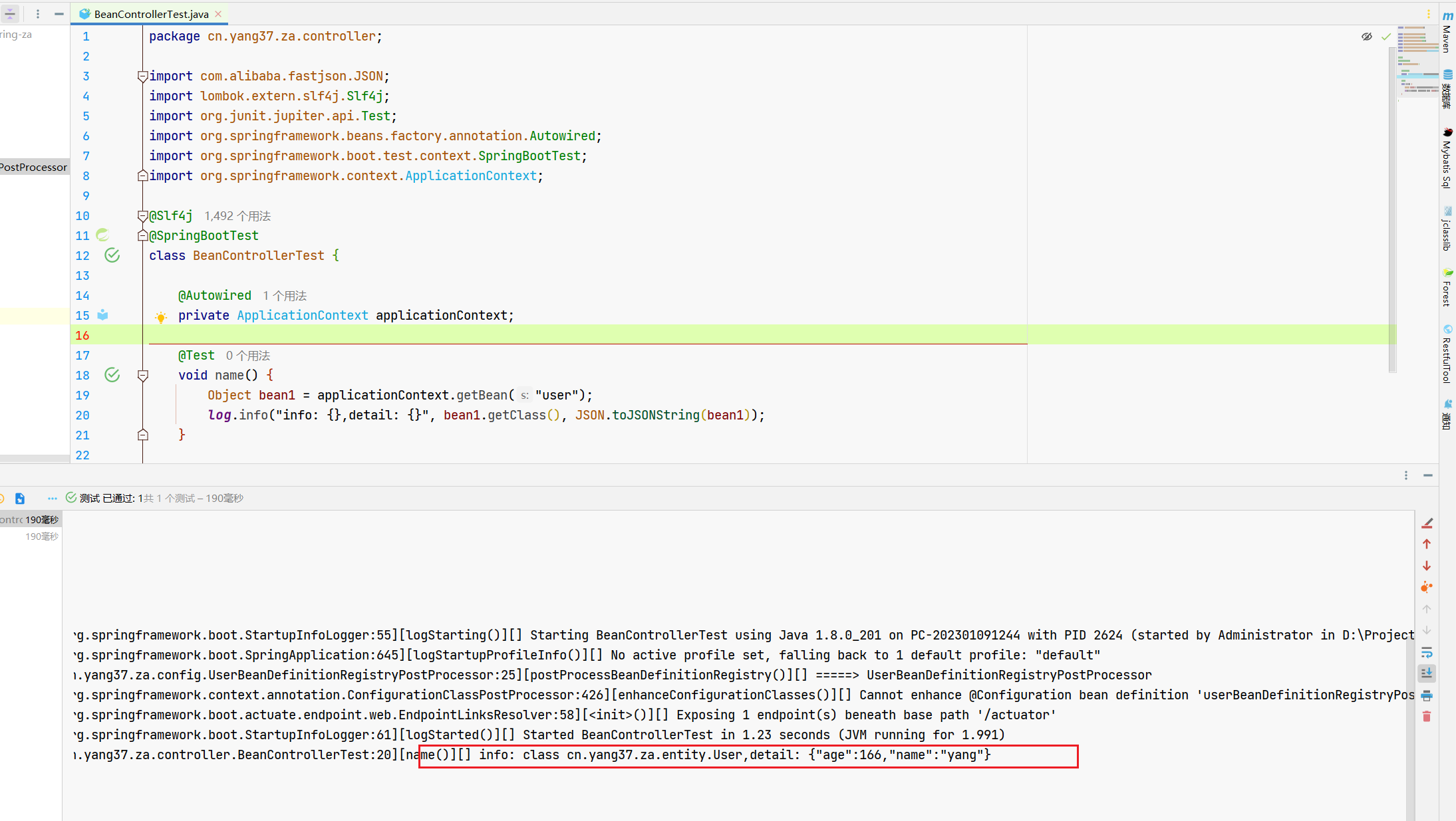Click the import test results icon

click(20, 499)
